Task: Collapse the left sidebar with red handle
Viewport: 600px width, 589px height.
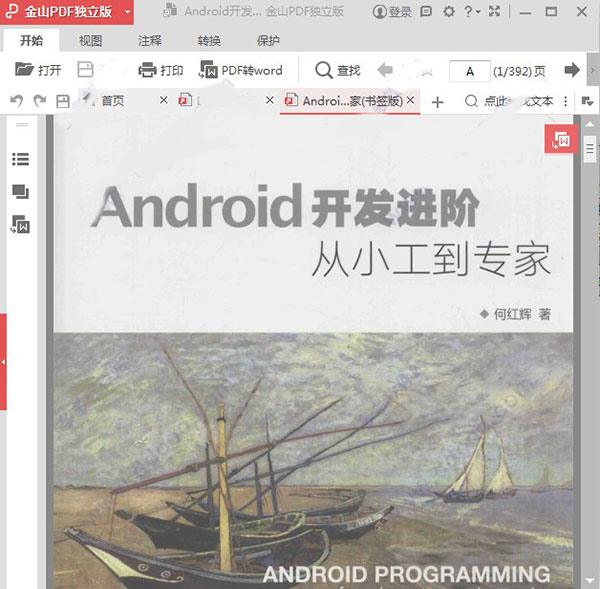Action: pos(3,361)
